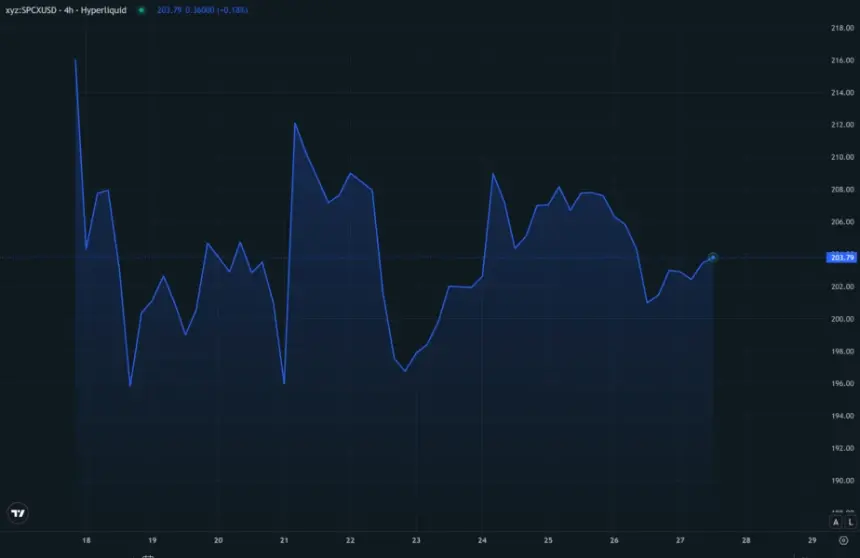This screenshot has width=860, height=558.
Task: Click date 20 on the time axis
Action: coord(218,540)
